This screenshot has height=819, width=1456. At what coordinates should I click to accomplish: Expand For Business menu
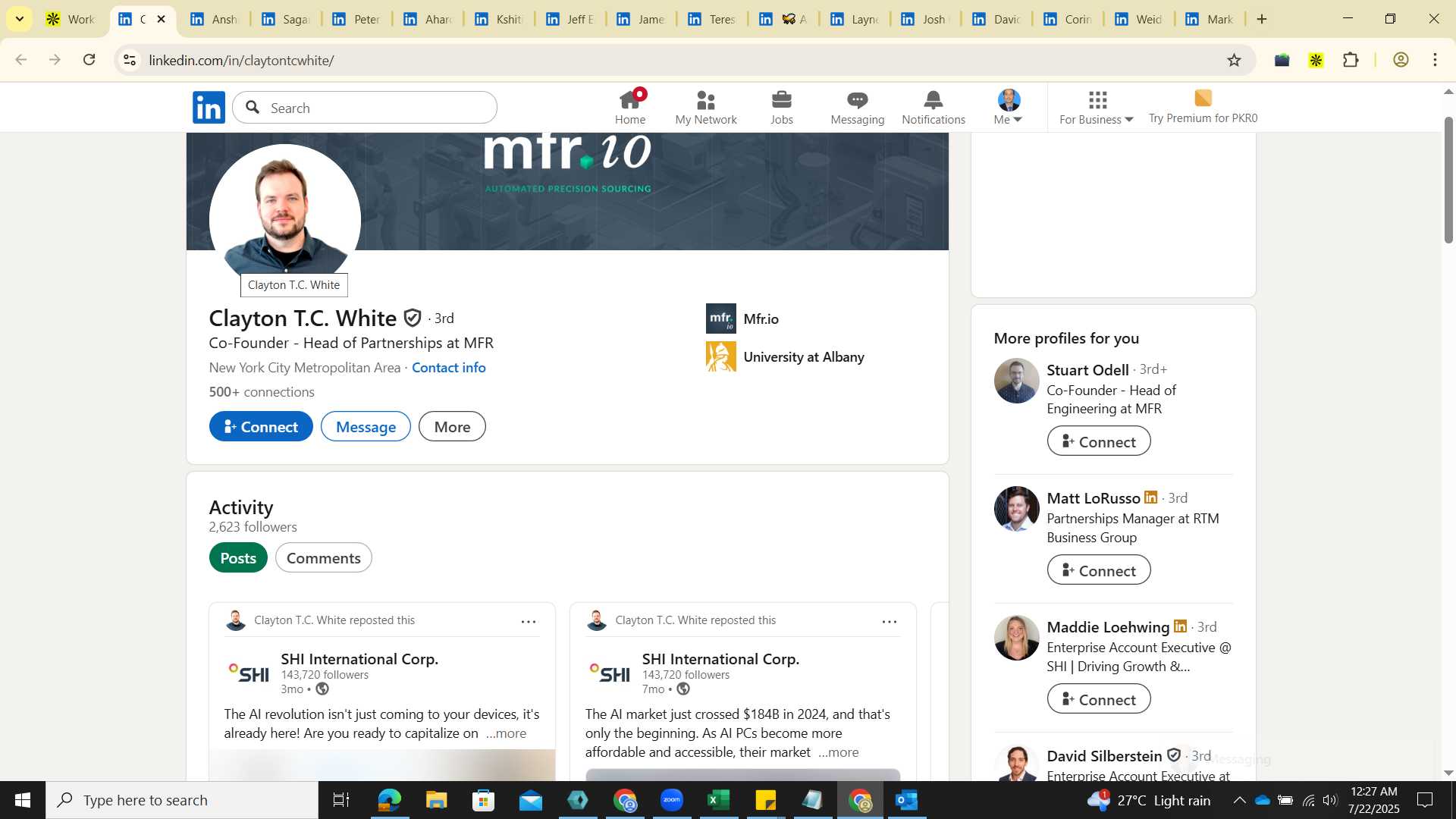tap(1096, 107)
